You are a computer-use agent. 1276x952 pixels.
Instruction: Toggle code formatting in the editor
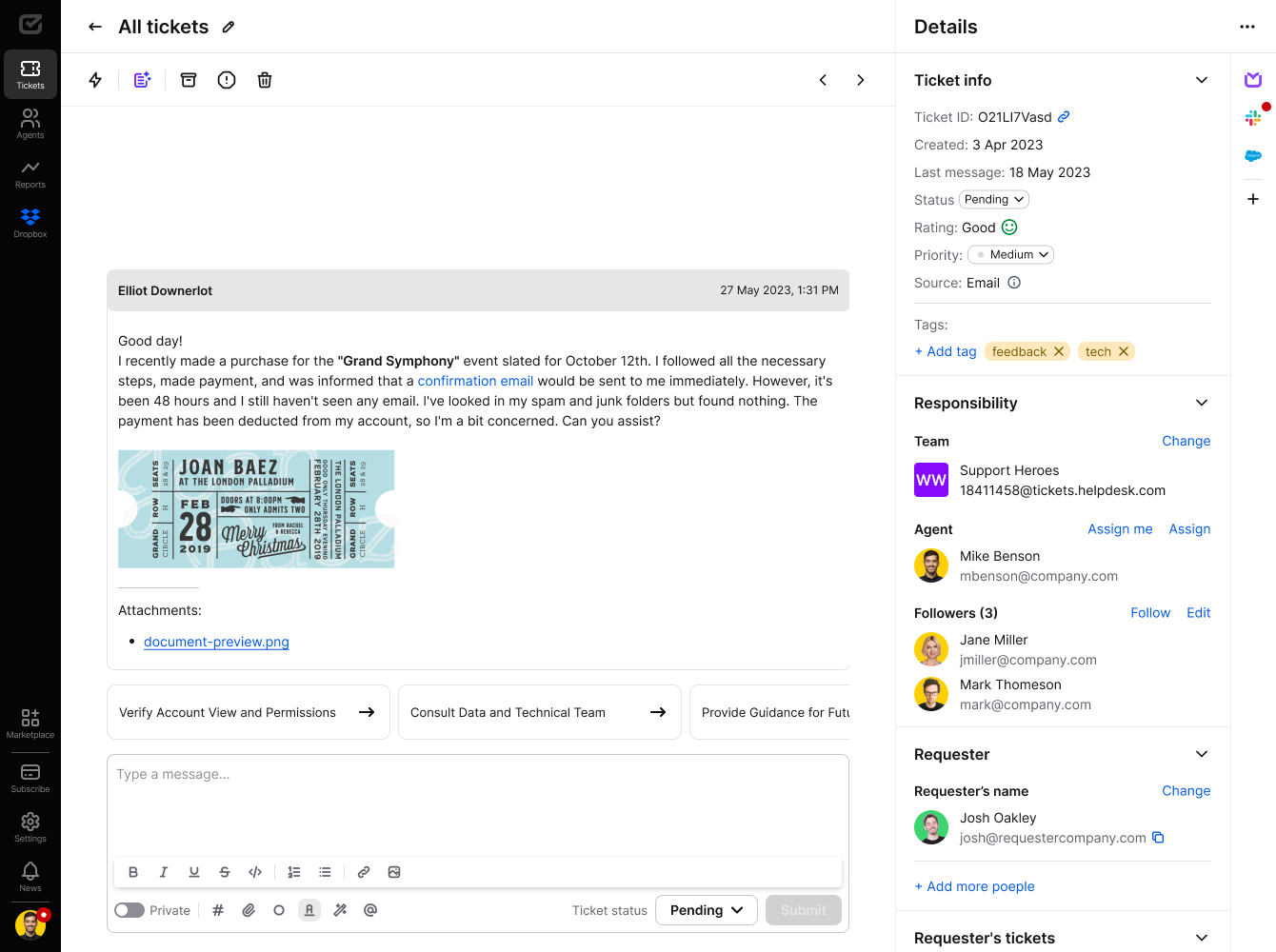(255, 872)
